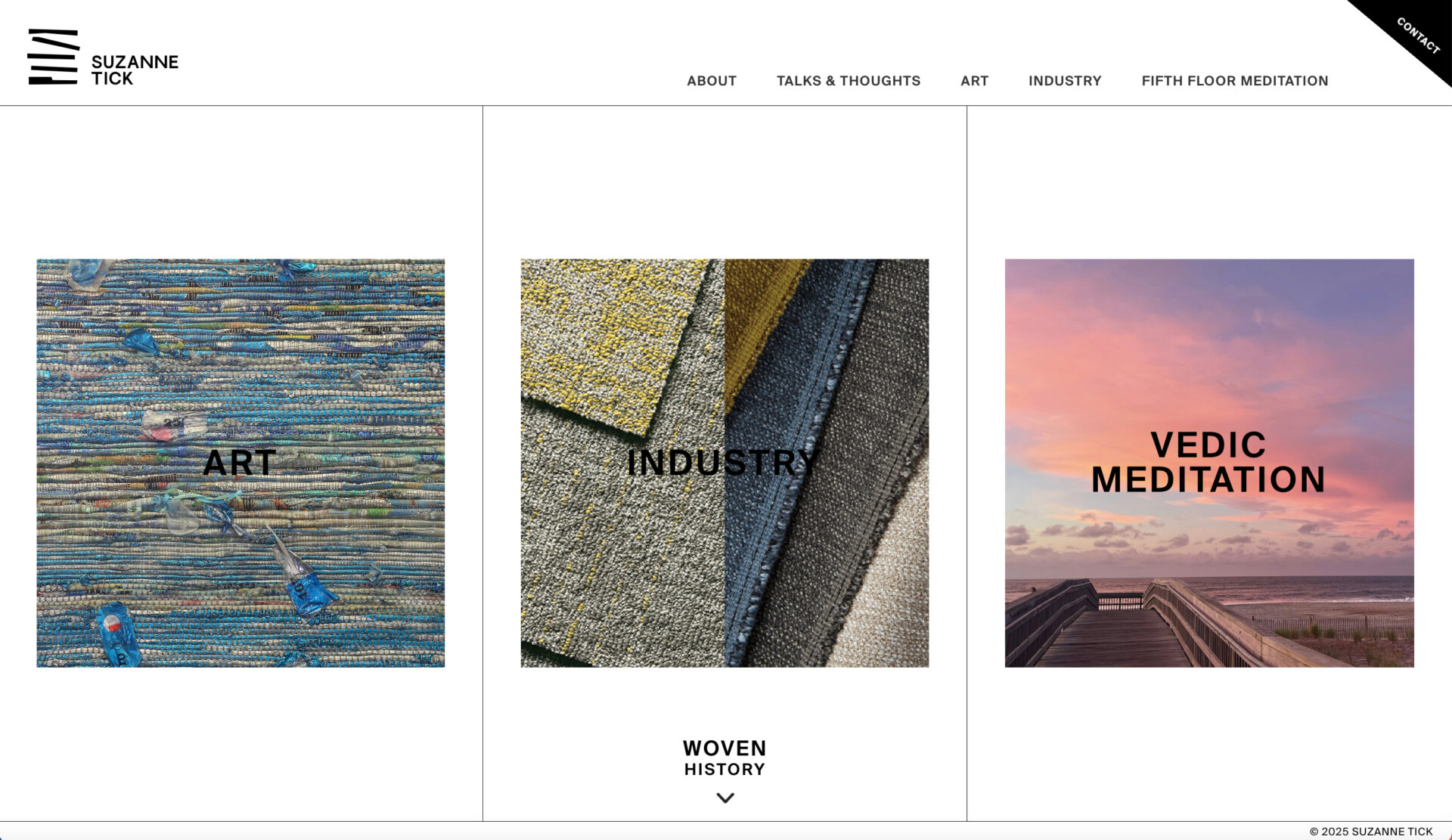Visit Fifth Floor Meditation nav link
Image resolution: width=1452 pixels, height=840 pixels.
click(1234, 81)
